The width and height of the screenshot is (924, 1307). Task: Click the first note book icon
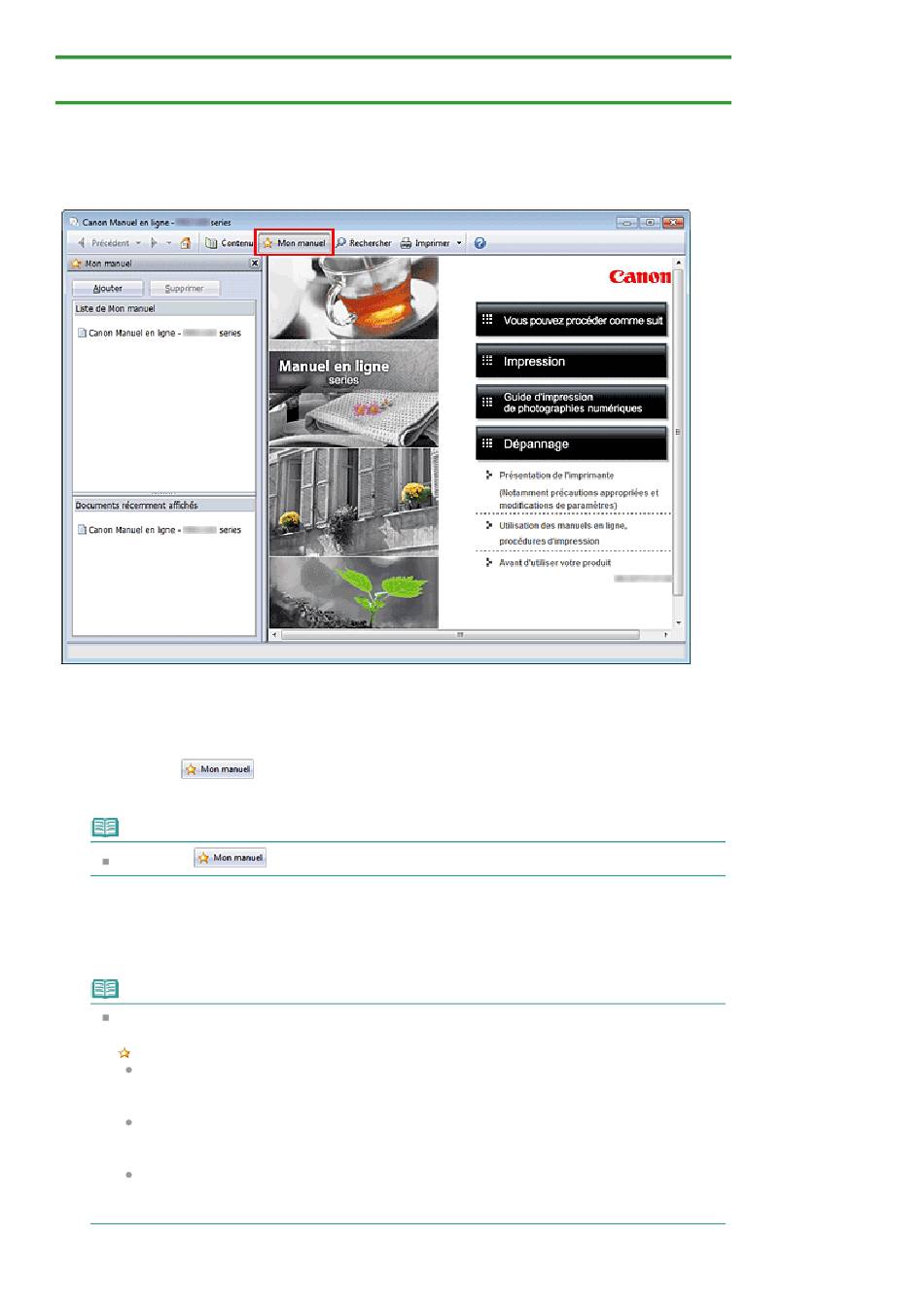point(104,828)
